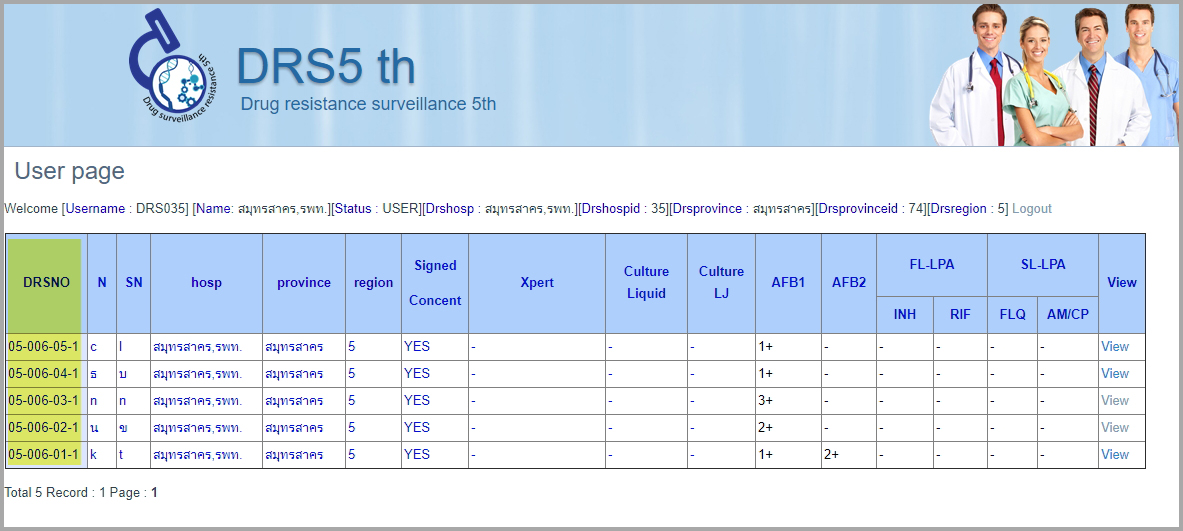The image size is (1183, 531).
Task: Click the Culture Liquid column header
Action: [646, 283]
